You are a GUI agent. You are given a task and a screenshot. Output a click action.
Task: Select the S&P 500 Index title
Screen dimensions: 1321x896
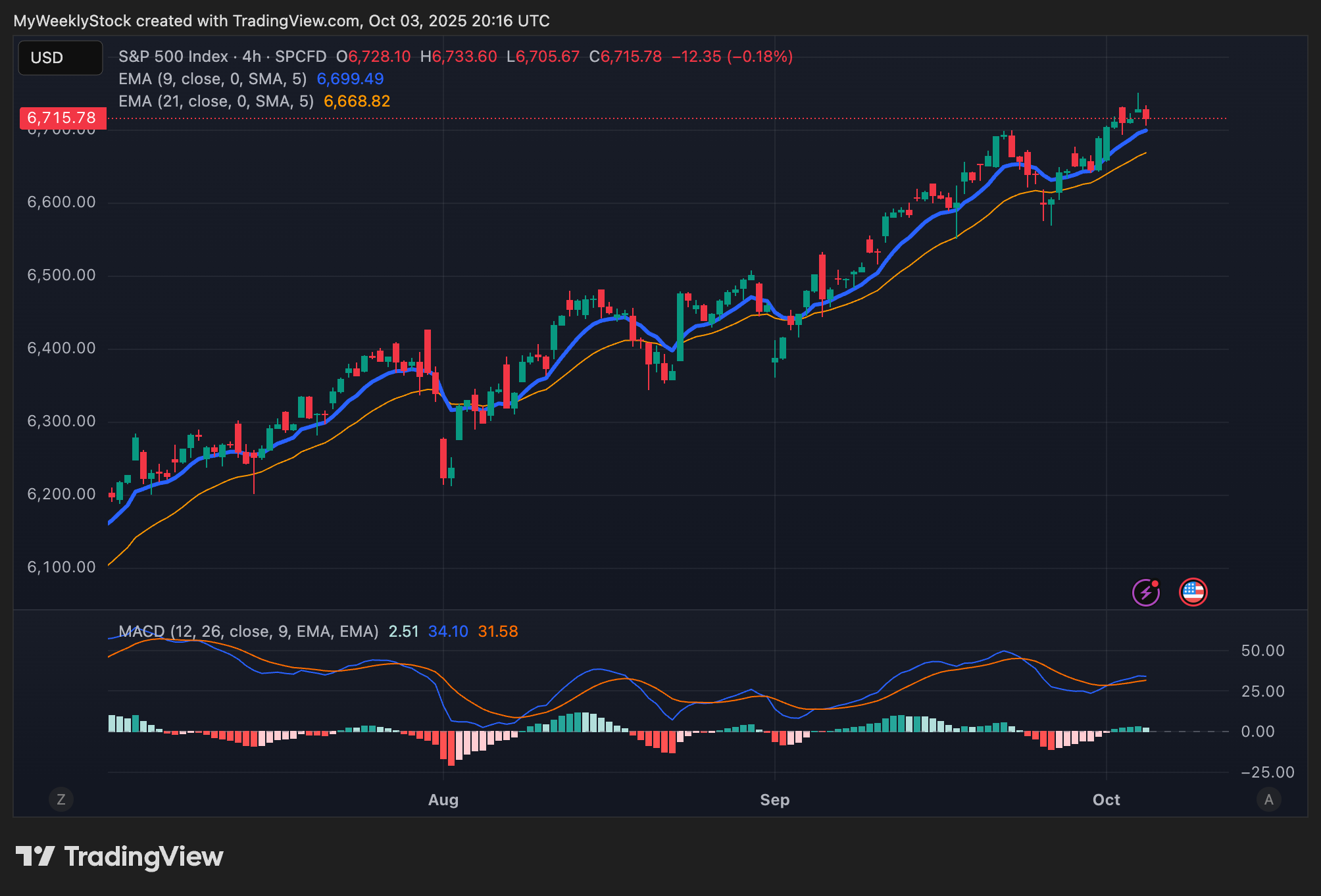174,57
